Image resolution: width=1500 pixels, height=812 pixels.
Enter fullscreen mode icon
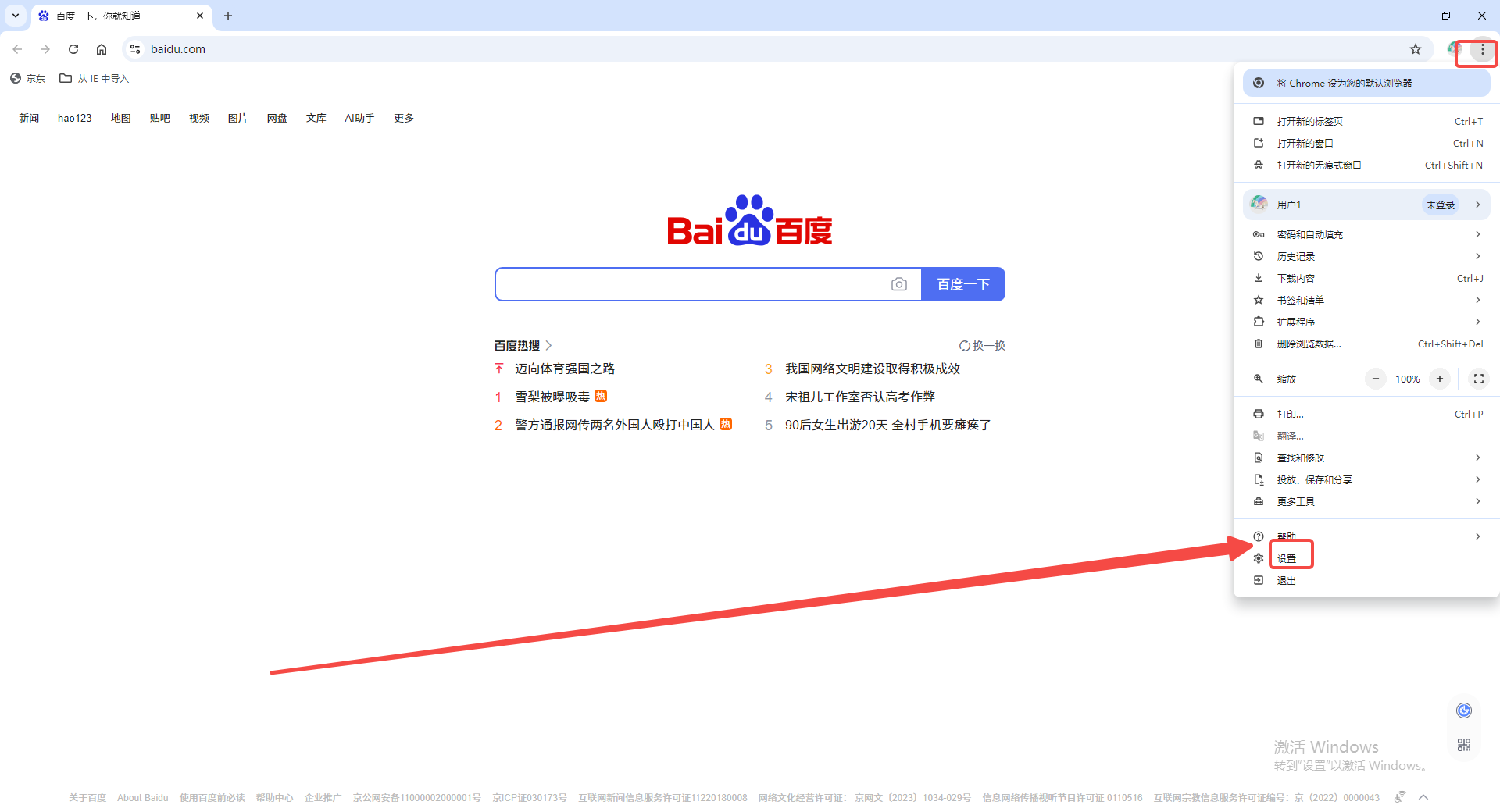(x=1479, y=379)
